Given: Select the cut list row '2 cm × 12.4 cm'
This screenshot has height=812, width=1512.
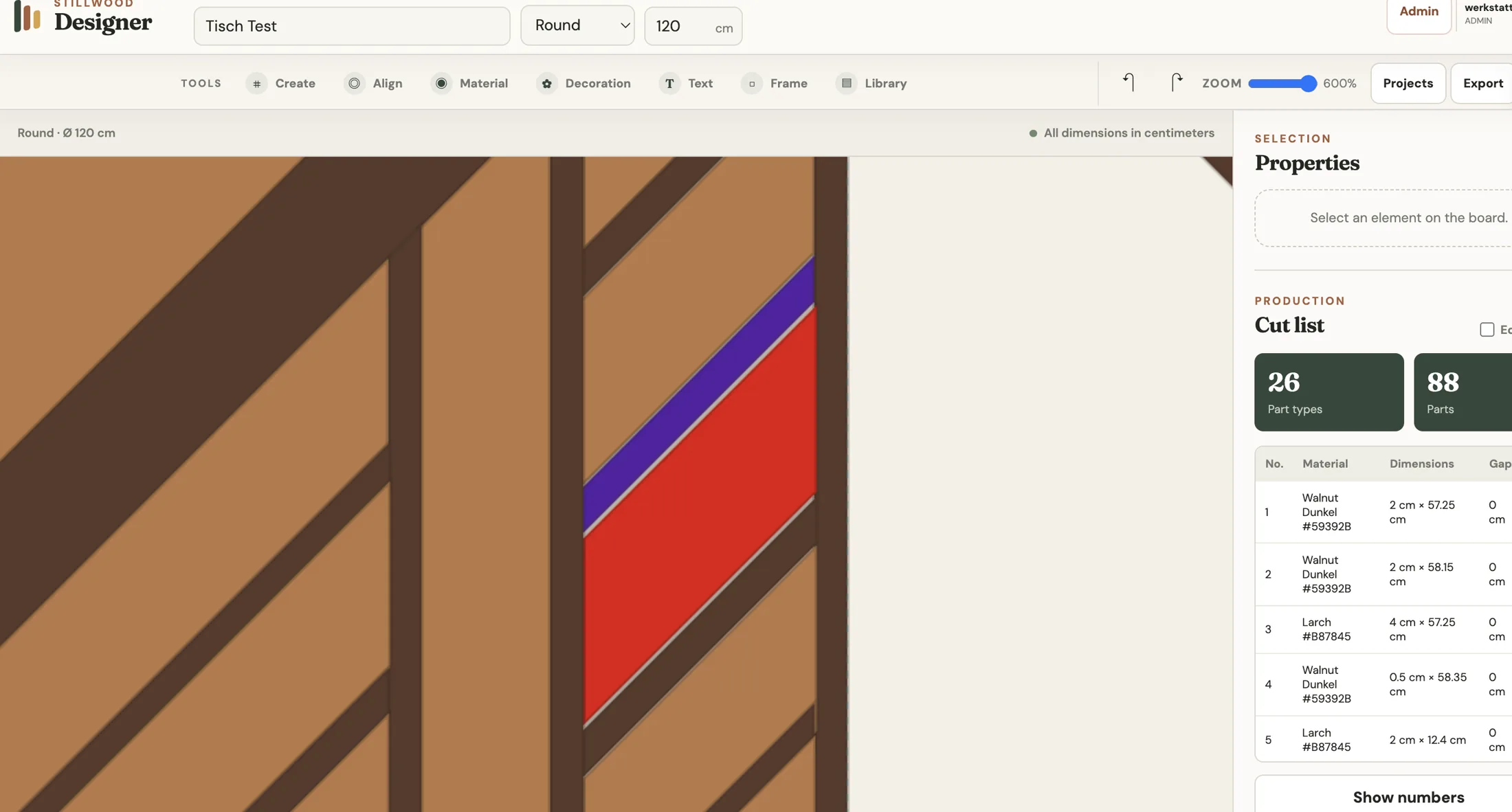Looking at the screenshot, I should pos(1383,739).
